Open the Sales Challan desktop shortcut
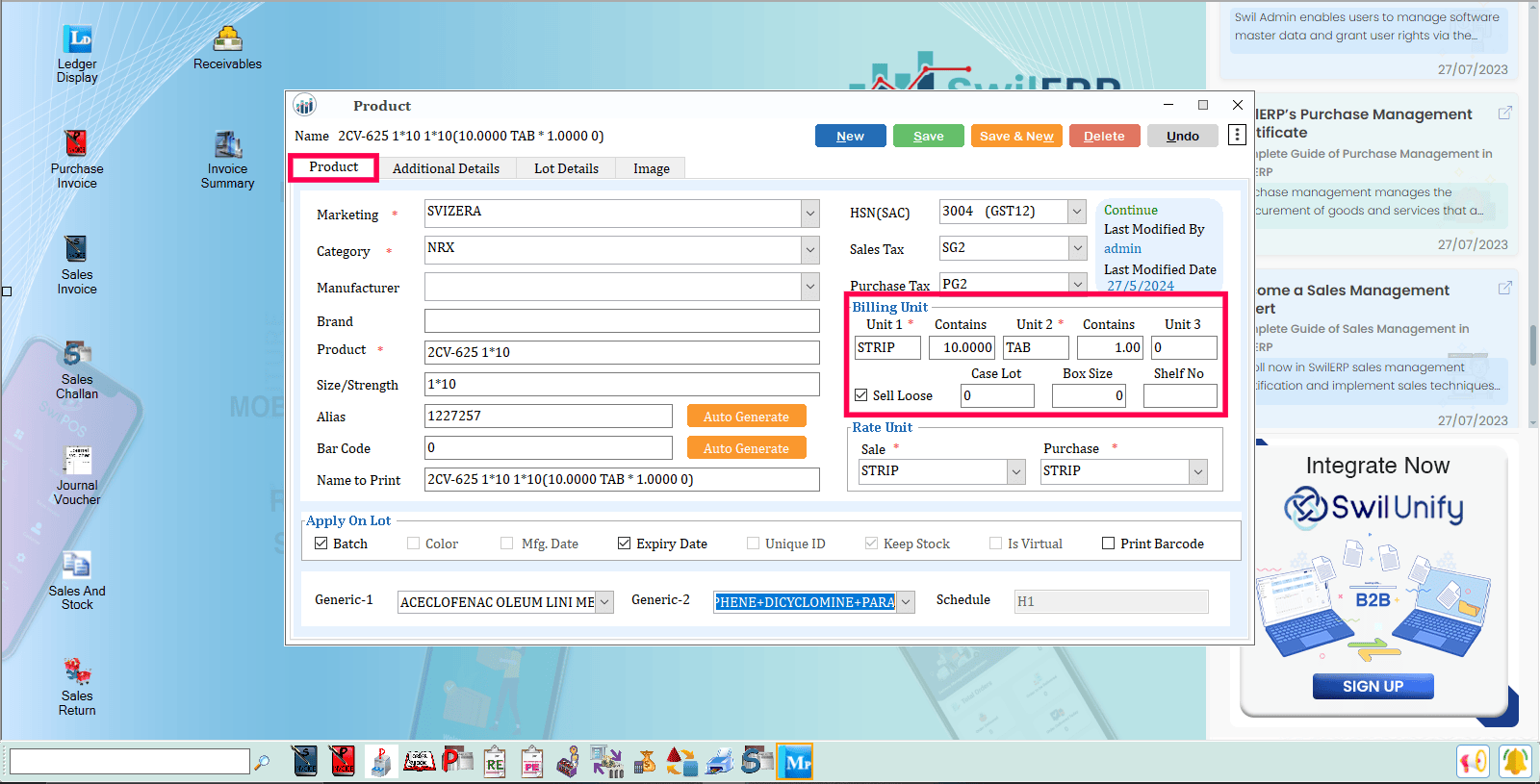Viewport: 1540px width, 784px height. point(77,369)
